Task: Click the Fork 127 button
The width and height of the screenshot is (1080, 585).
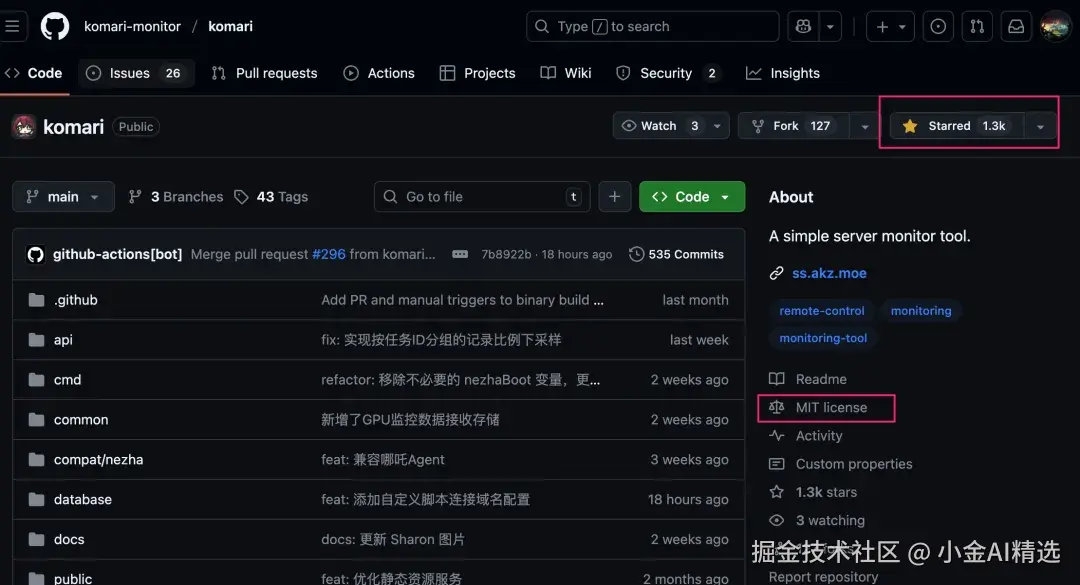Action: (x=793, y=126)
